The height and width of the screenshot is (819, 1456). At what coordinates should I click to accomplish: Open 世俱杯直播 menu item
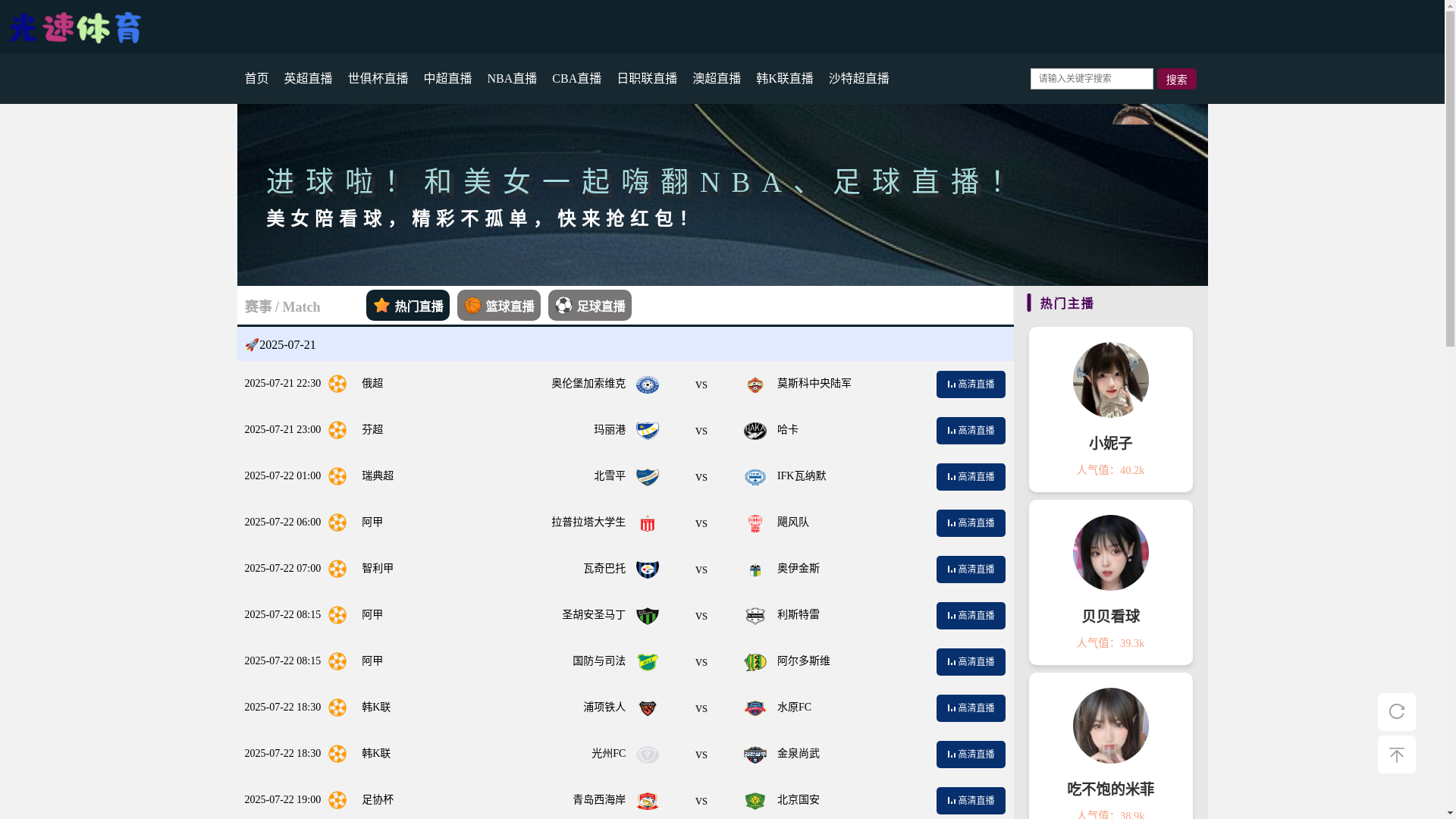(378, 79)
